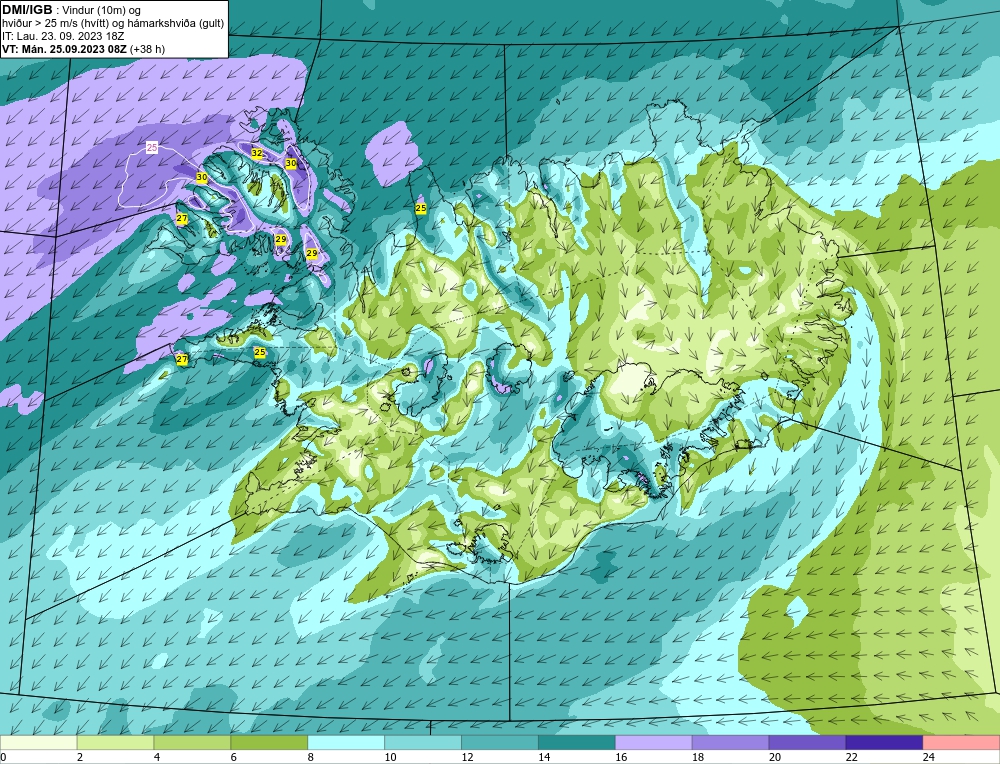Click the '(+38 h)' forecast offset text
This screenshot has height=764, width=1000.
(x=147, y=49)
